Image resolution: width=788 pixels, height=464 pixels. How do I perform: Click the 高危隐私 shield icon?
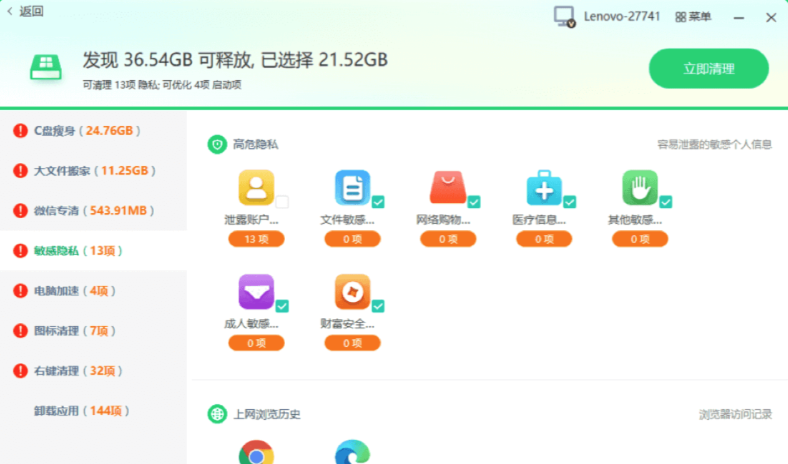pyautogui.click(x=217, y=145)
